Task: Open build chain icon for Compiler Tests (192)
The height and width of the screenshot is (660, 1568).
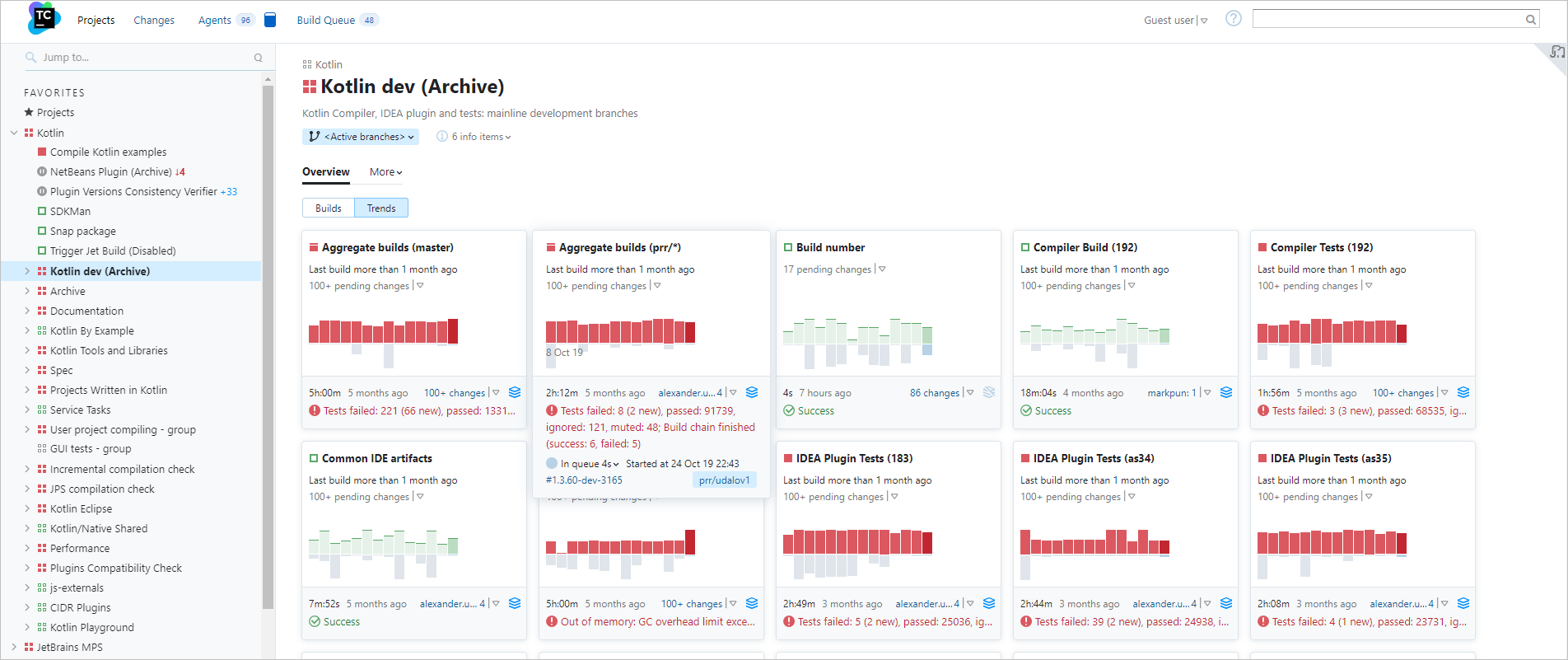Action: click(1463, 392)
